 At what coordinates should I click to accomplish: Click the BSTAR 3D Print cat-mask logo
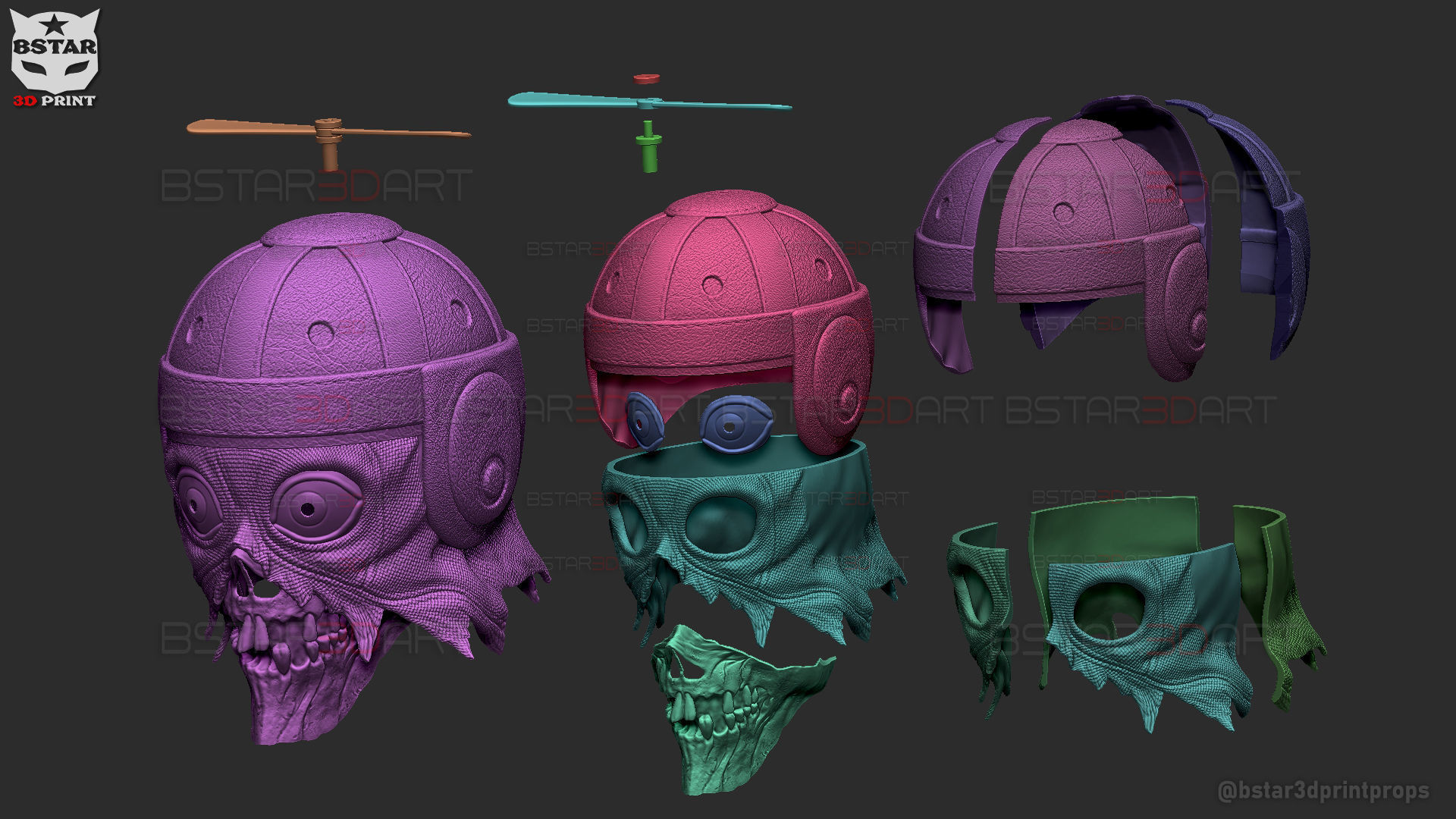[x=55, y=58]
